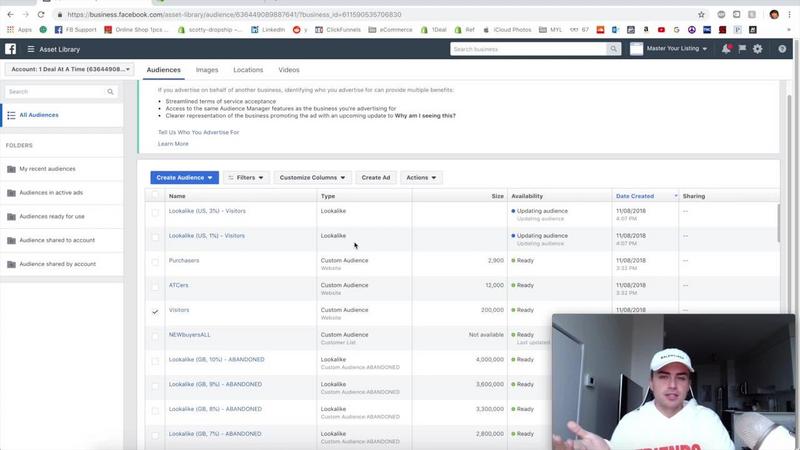Click the audiences table vertical scrollbar
The image size is (800, 450).
[x=778, y=223]
